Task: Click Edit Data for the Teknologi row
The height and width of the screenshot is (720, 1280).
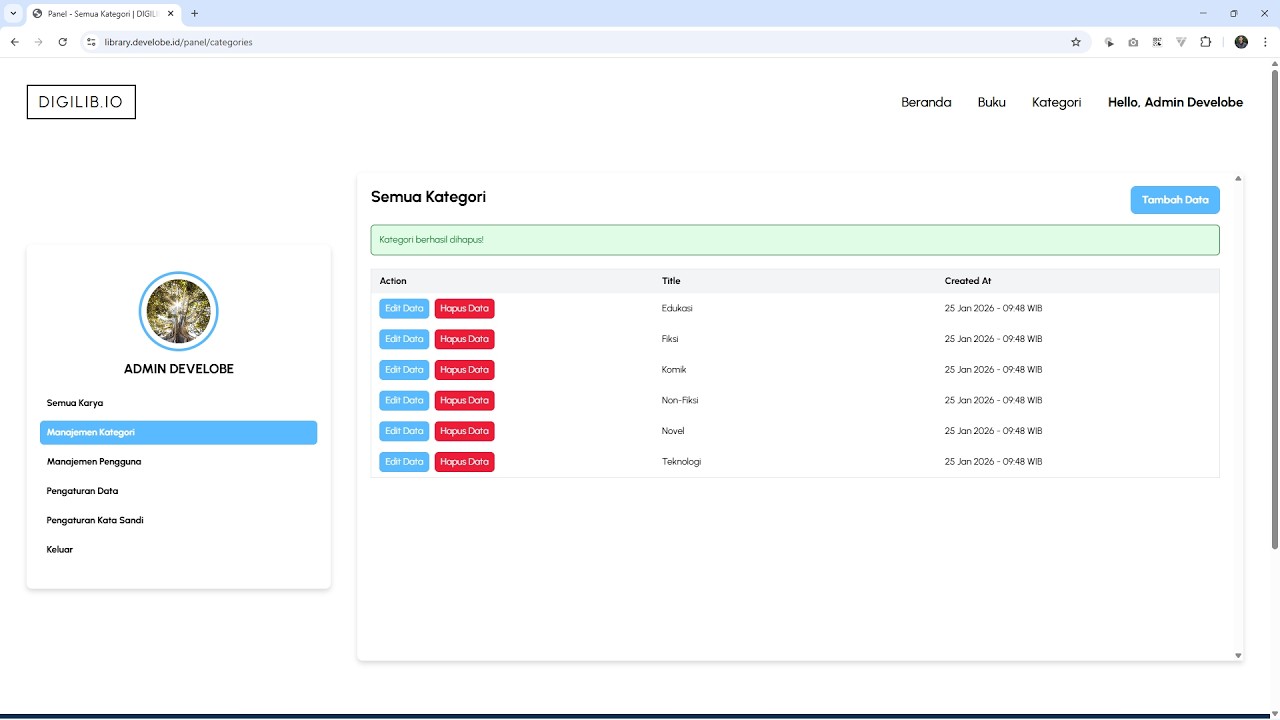Action: (404, 462)
